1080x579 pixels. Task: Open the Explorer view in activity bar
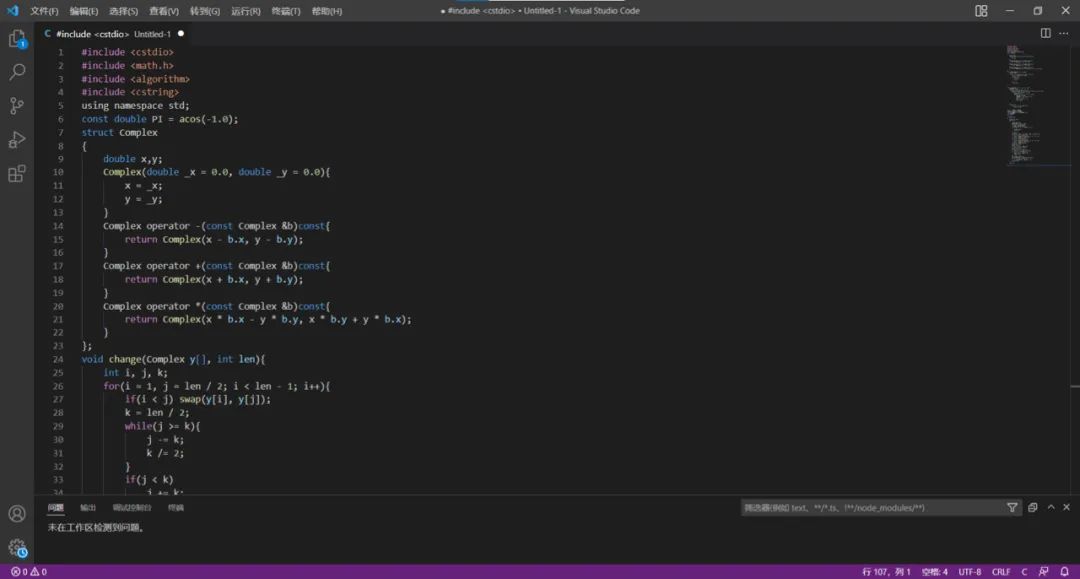point(17,39)
